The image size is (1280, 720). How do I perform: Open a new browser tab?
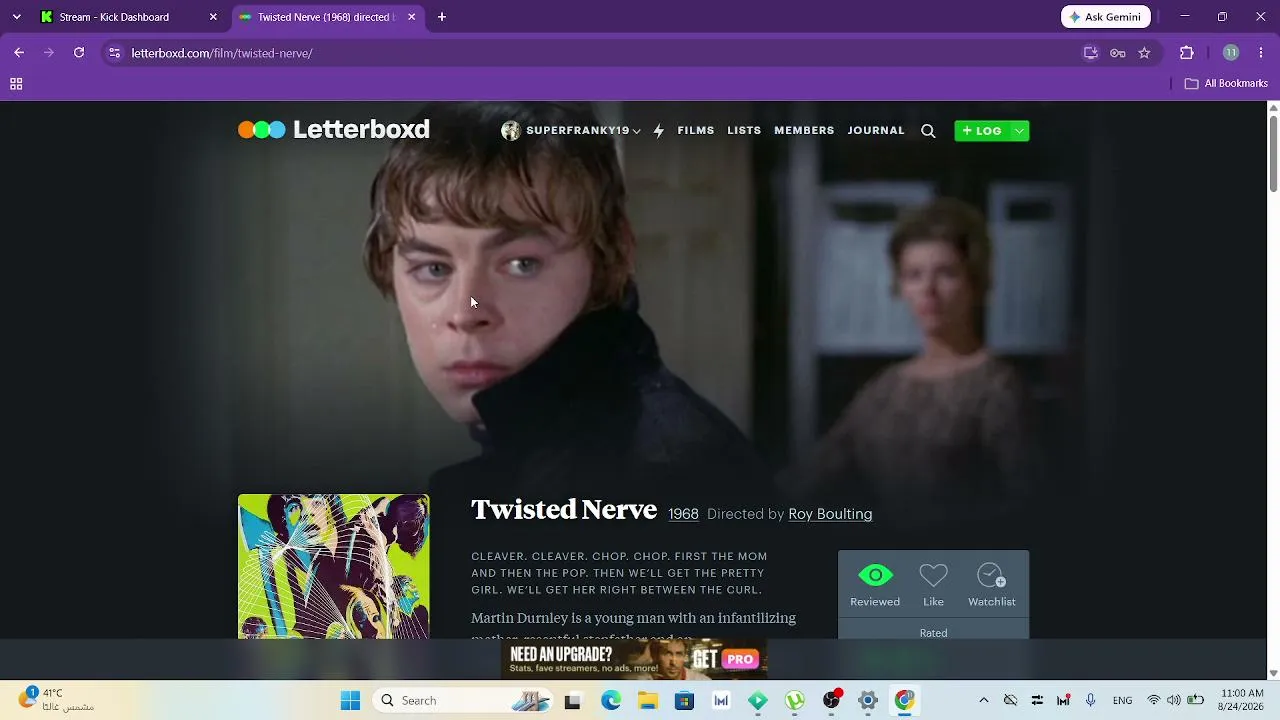pos(442,17)
